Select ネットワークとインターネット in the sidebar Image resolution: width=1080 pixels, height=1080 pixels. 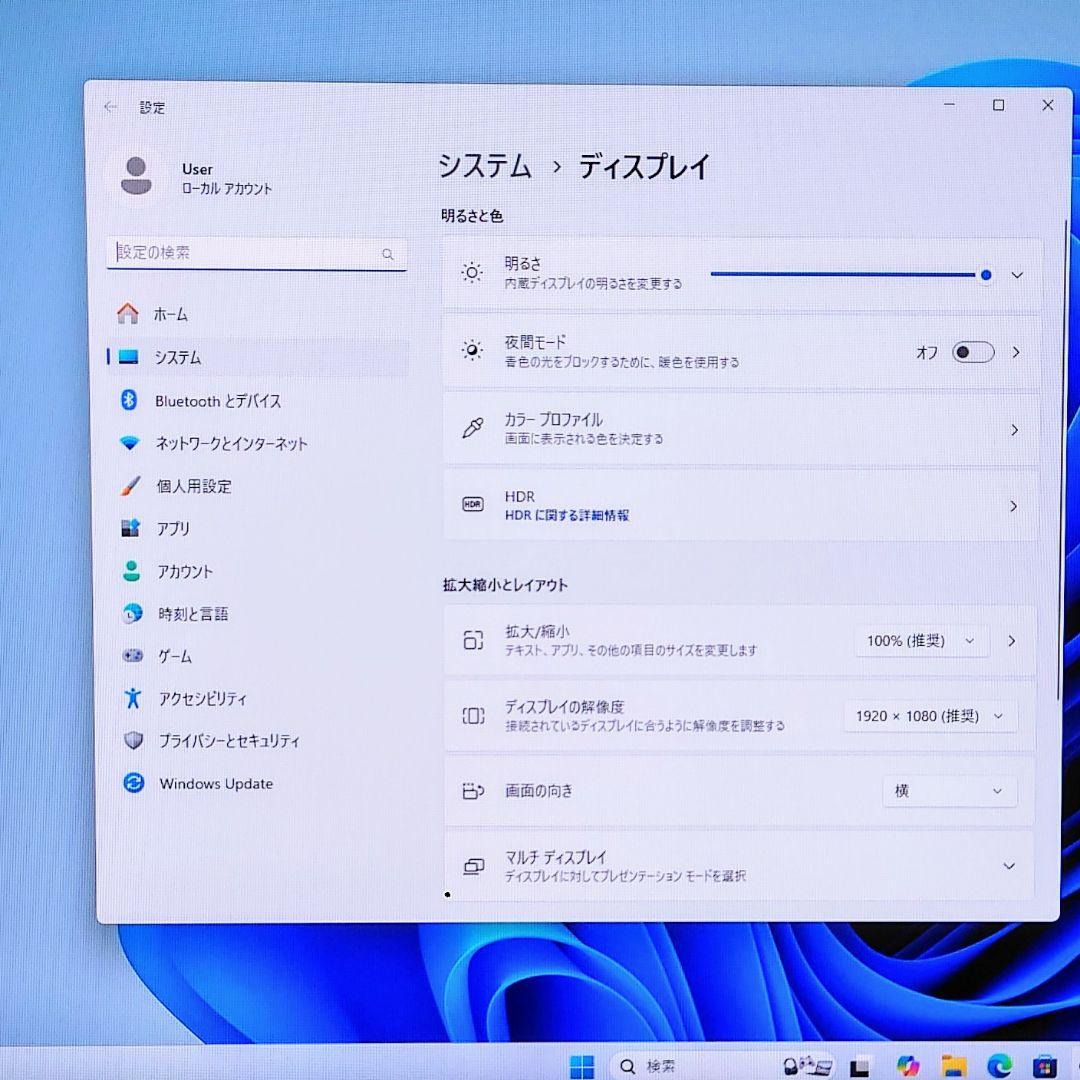pyautogui.click(x=231, y=444)
